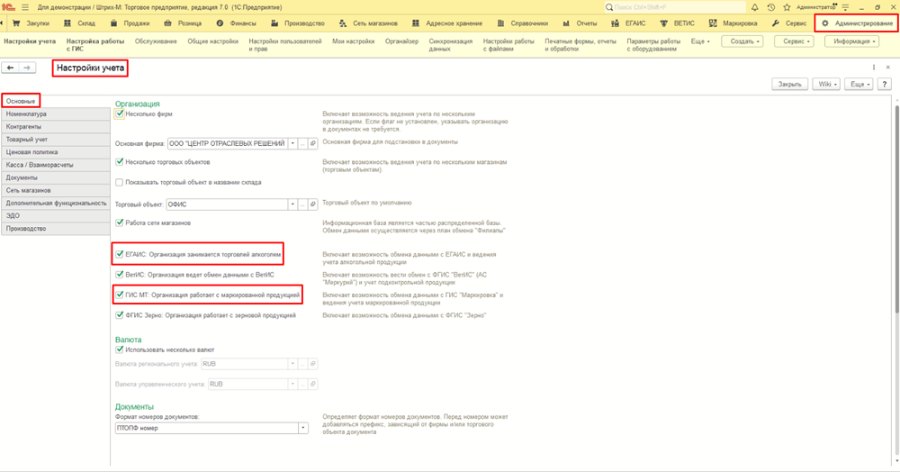
Task: Open the Информация dropdown
Action: 852,41
